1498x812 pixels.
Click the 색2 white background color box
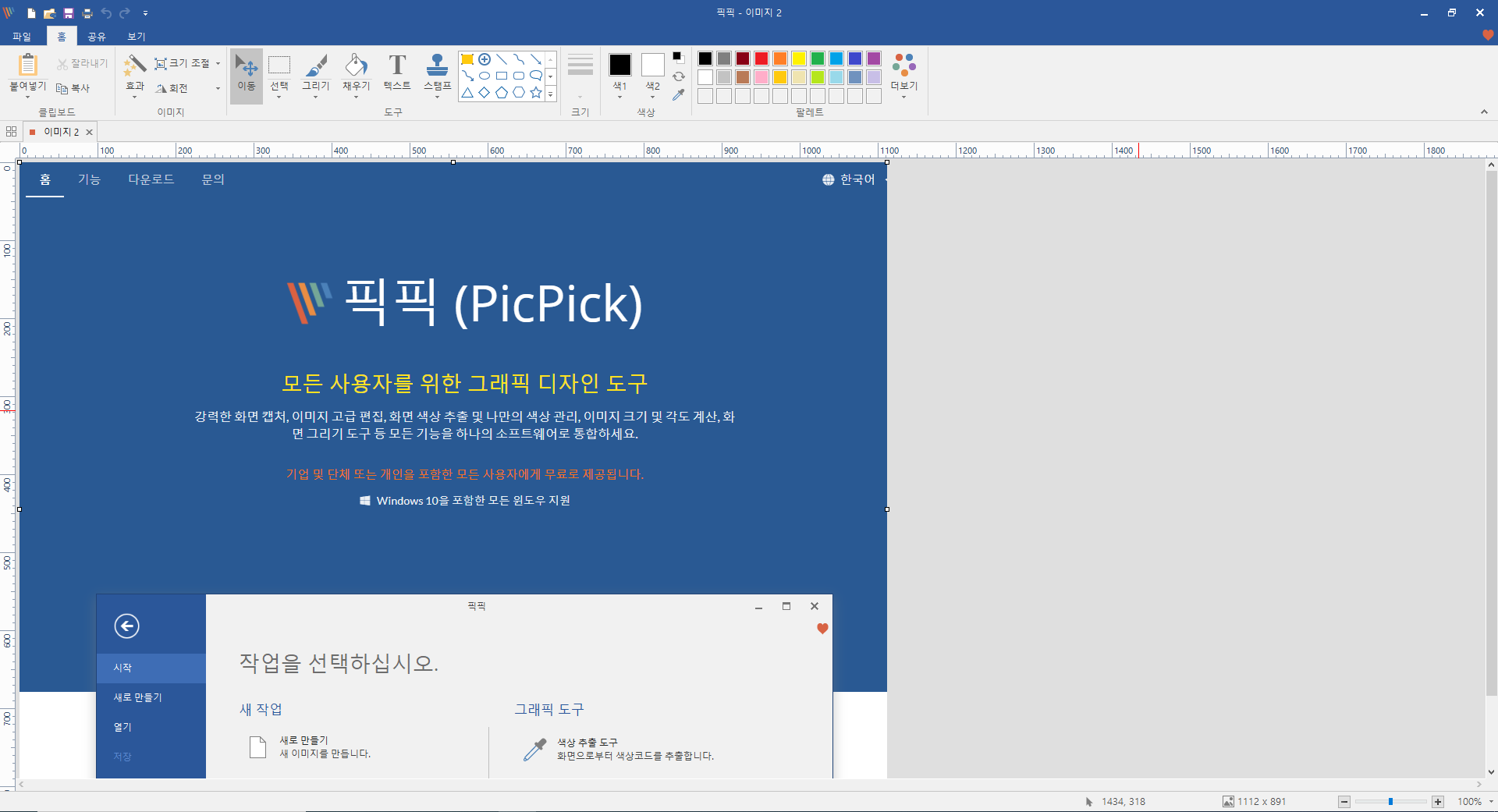(652, 65)
